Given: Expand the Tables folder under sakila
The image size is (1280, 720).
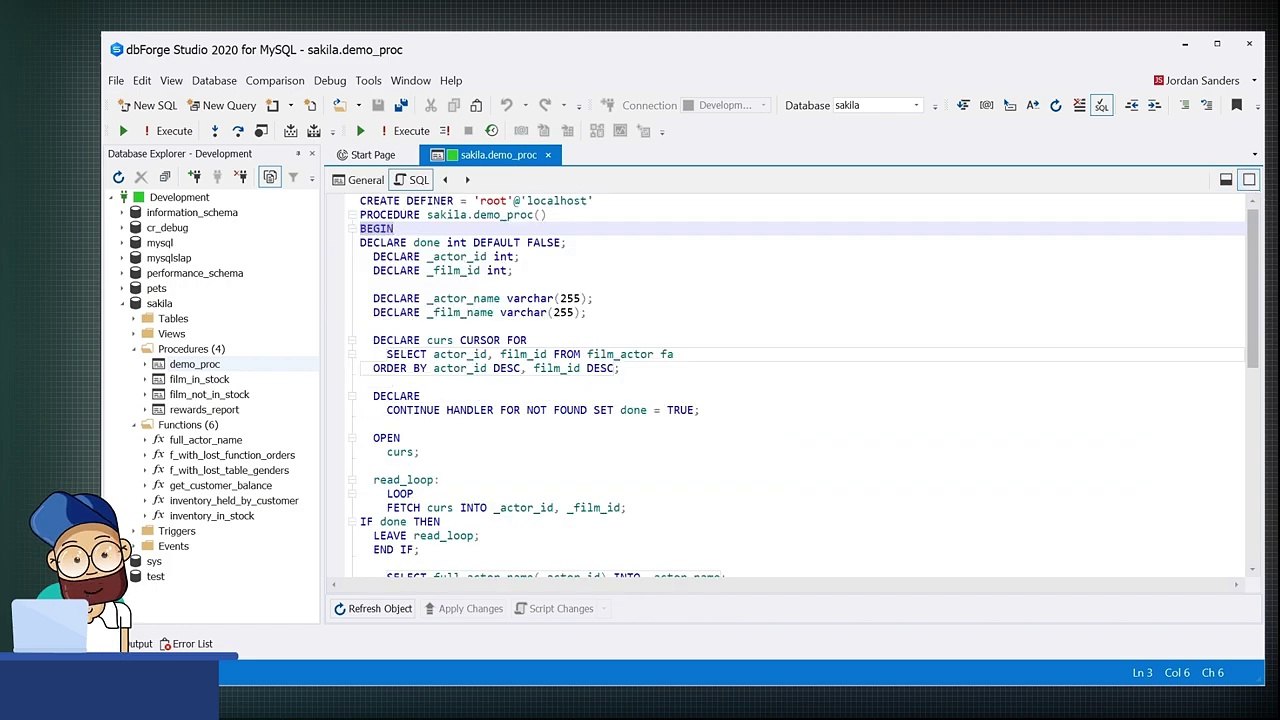Looking at the screenshot, I should click(x=134, y=319).
